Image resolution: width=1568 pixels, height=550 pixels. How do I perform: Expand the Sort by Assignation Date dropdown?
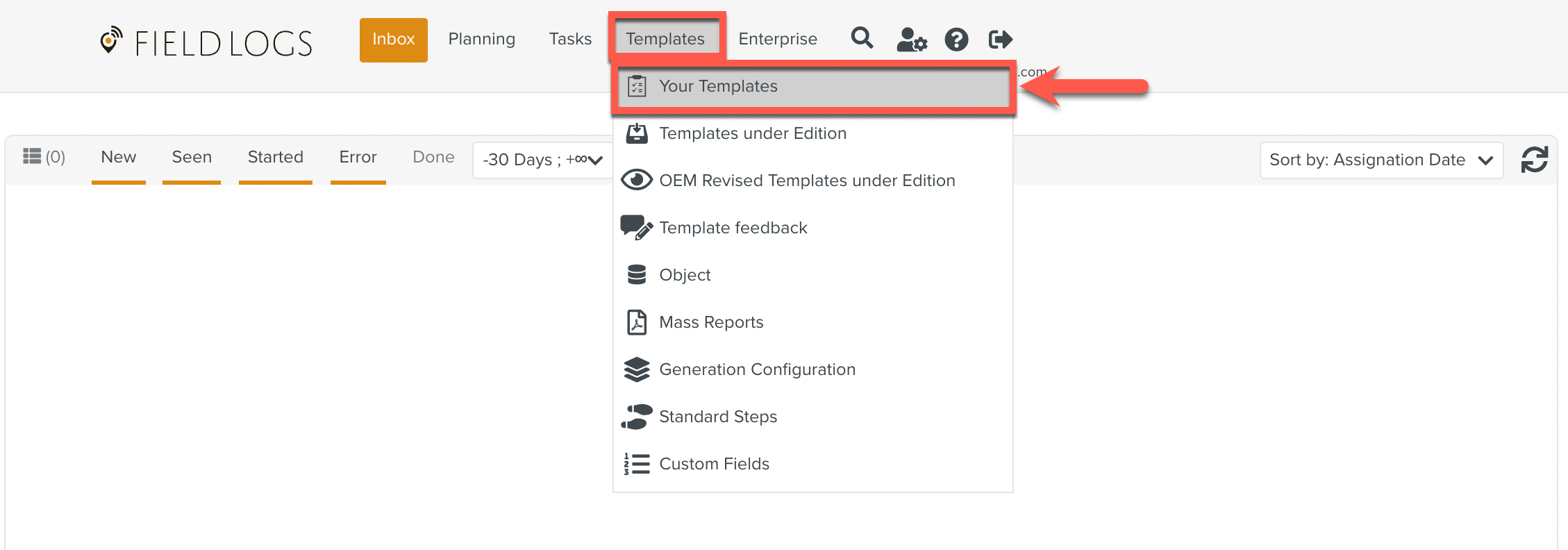point(1381,160)
